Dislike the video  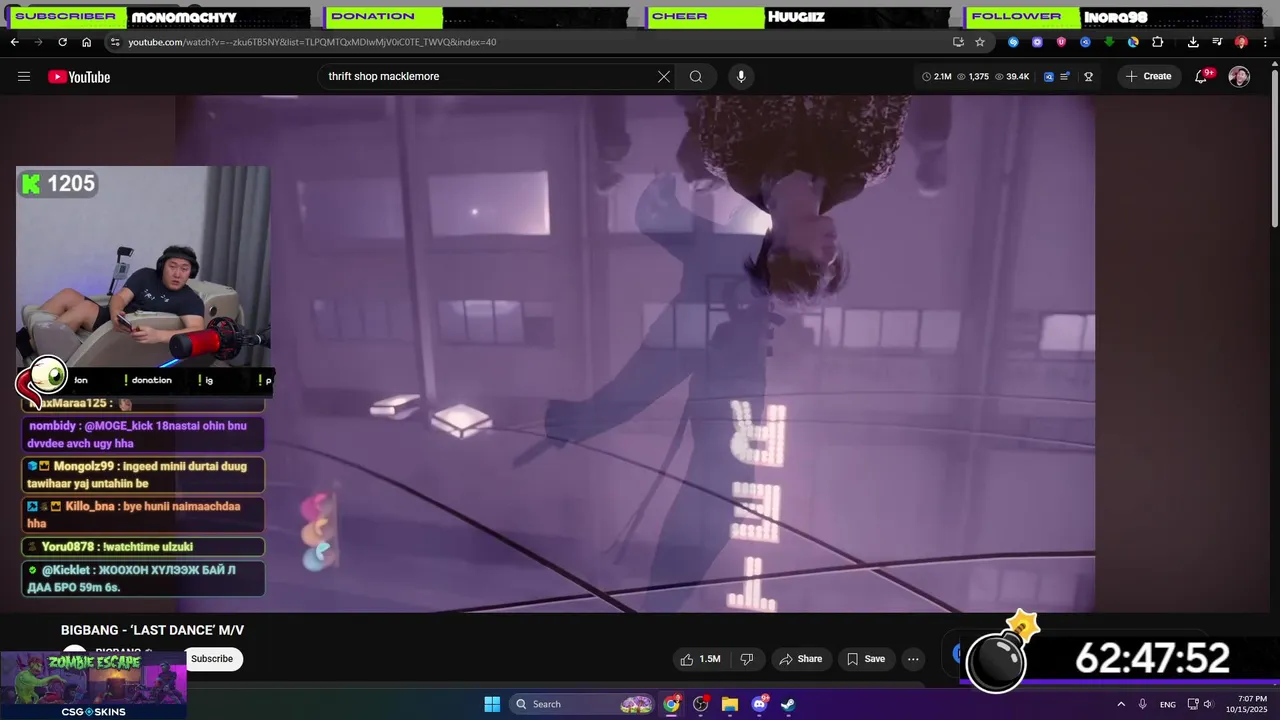pyautogui.click(x=747, y=659)
